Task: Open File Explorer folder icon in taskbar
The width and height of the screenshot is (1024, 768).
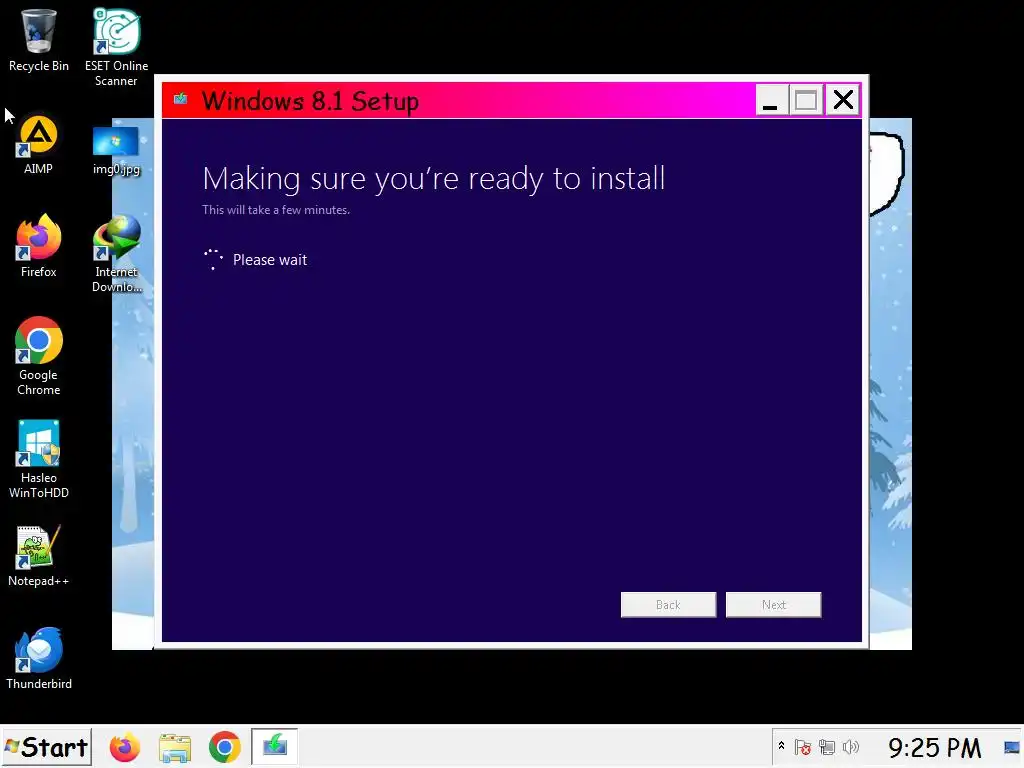Action: (175, 748)
